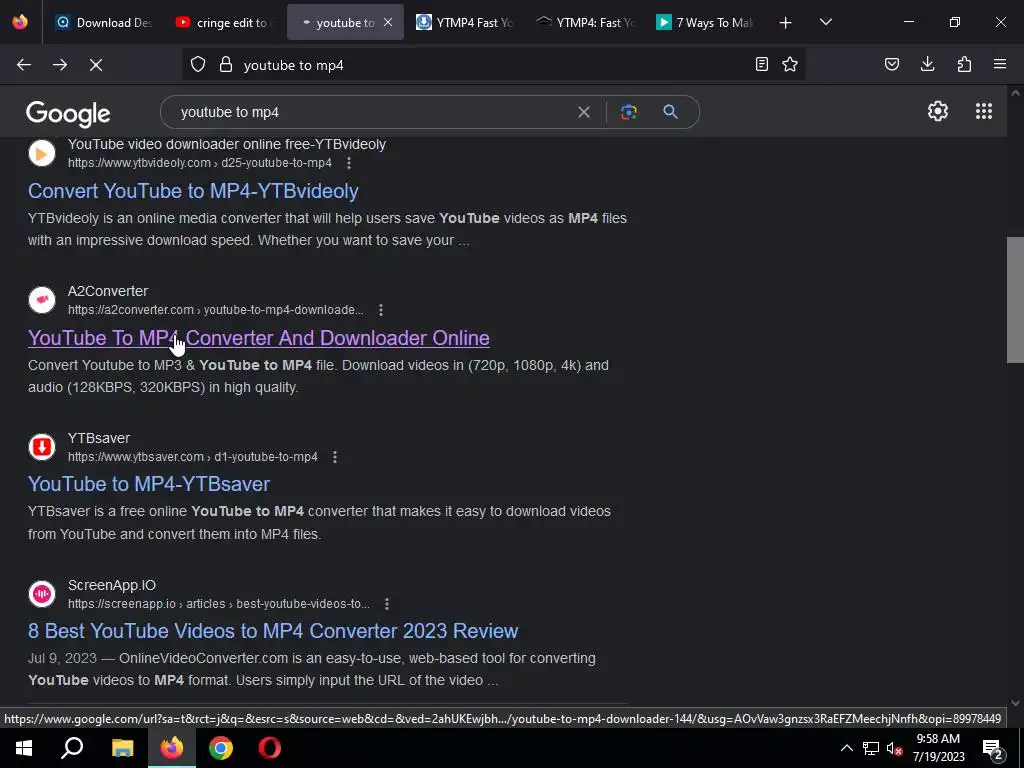Click the ytbvideoly.com URL text
1024x768 pixels.
coord(200,163)
